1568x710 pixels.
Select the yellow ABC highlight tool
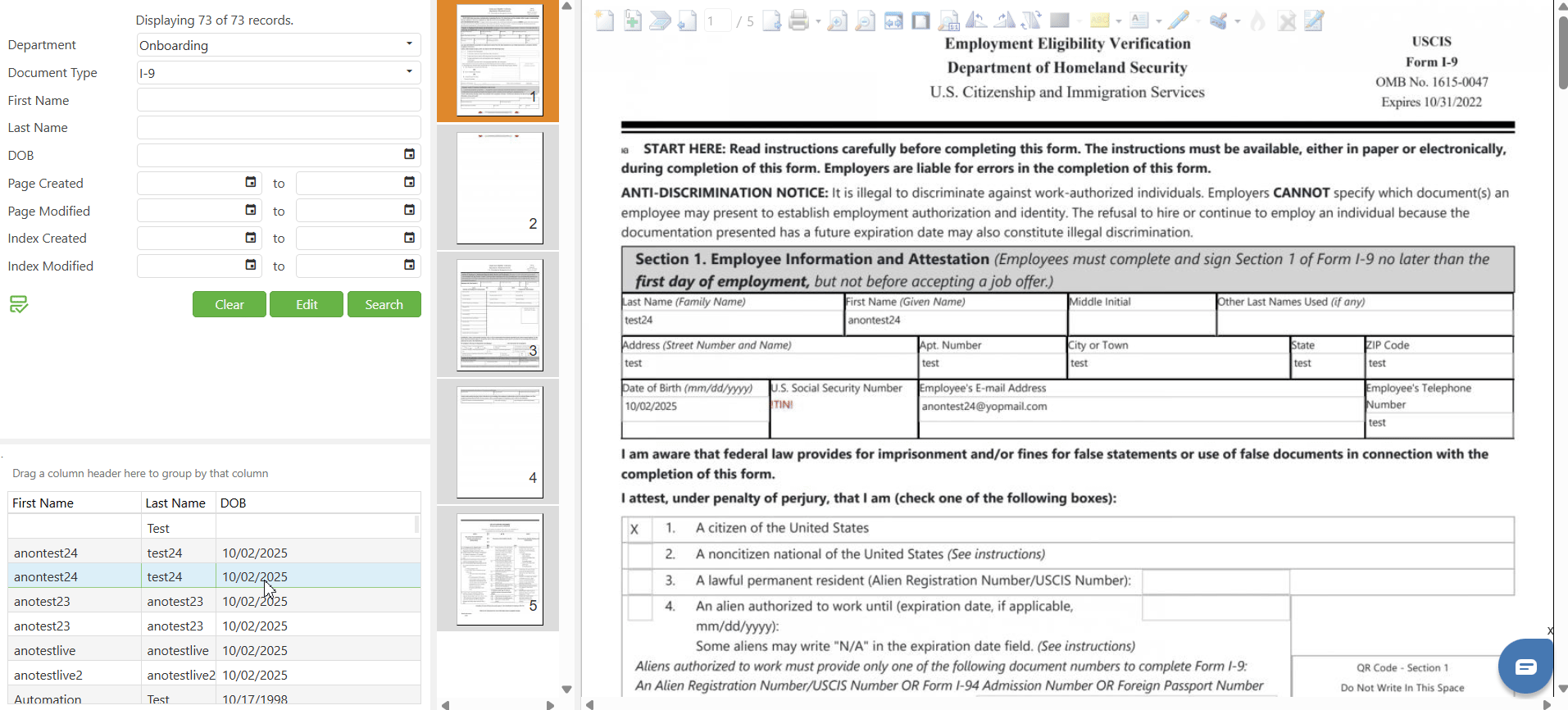click(1100, 21)
